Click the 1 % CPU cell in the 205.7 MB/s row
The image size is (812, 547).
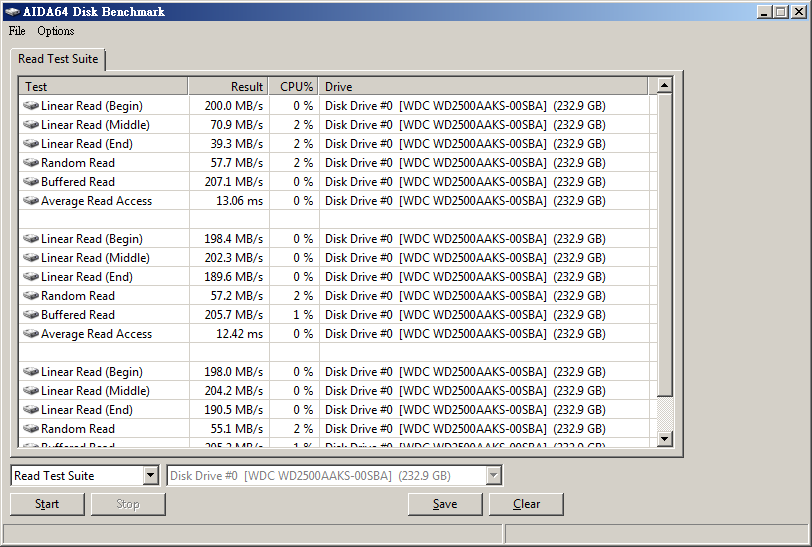coord(294,314)
